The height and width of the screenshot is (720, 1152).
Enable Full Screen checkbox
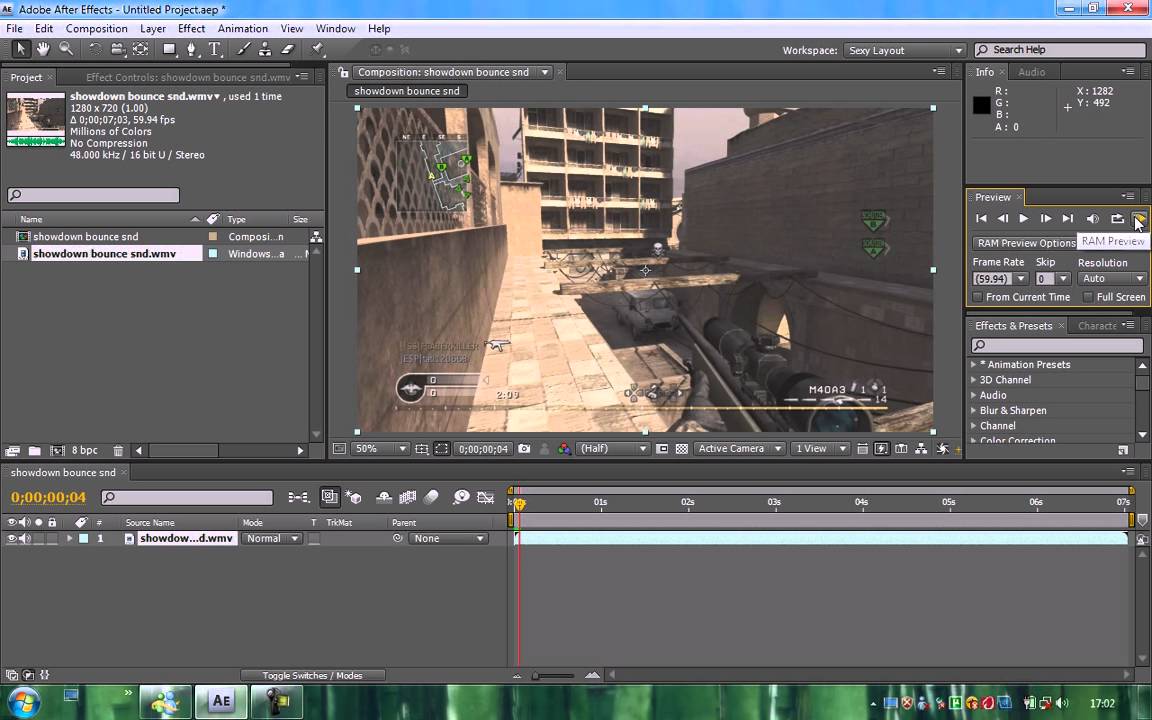(x=1088, y=297)
